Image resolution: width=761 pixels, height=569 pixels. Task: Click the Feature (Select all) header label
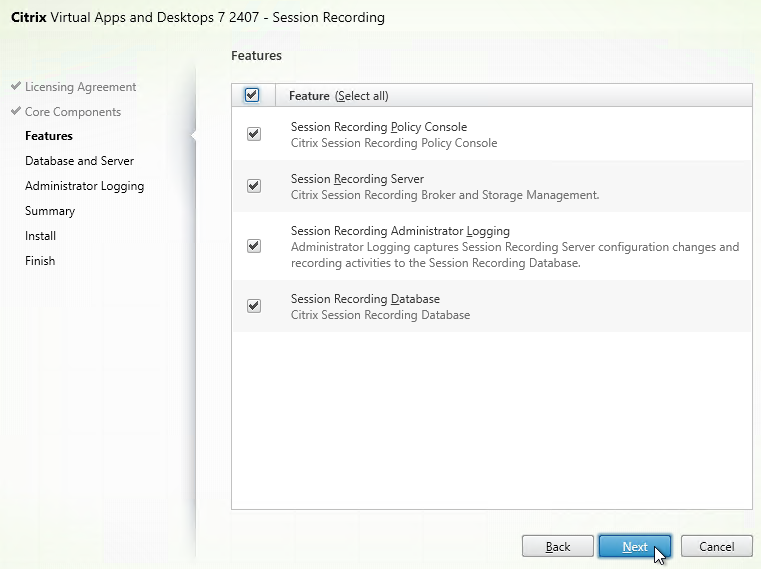click(339, 96)
